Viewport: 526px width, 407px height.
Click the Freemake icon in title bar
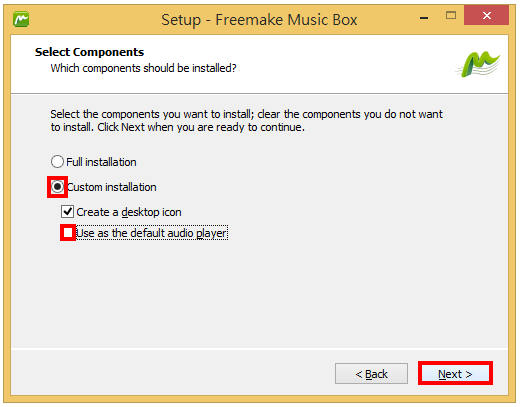pyautogui.click(x=21, y=19)
